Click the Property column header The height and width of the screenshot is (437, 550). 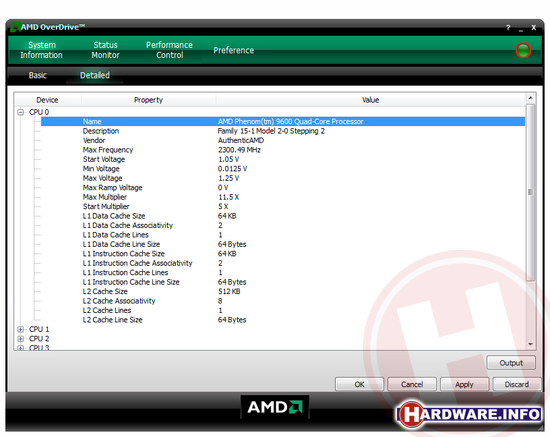pyautogui.click(x=148, y=100)
